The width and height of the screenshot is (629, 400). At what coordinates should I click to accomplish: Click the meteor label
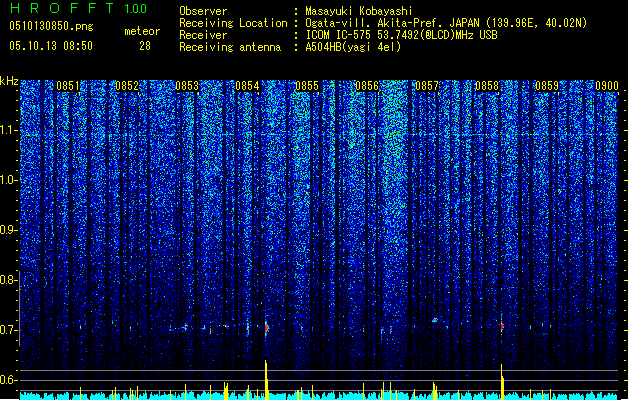click(142, 31)
